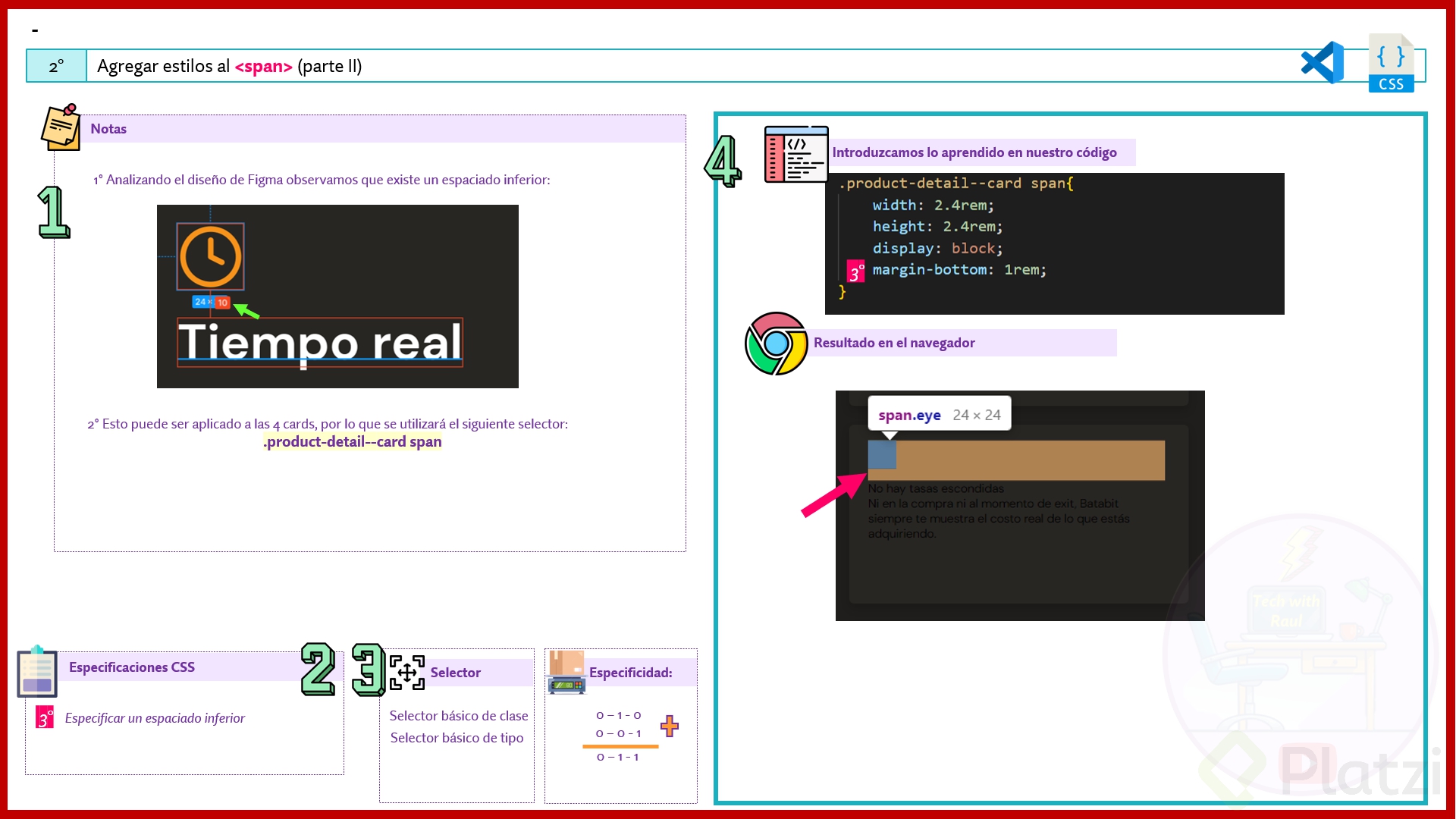Click the Resultado en el navegador header
The width and height of the screenshot is (1456, 819).
click(893, 343)
